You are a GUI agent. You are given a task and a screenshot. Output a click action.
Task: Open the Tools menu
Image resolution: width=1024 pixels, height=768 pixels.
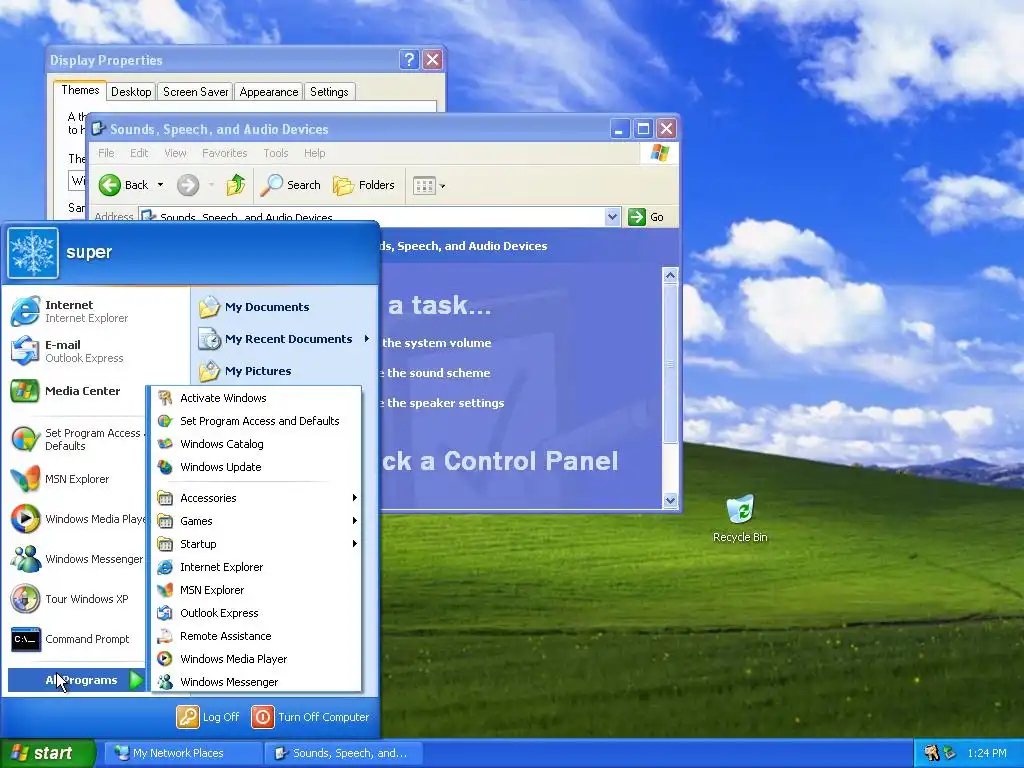(276, 153)
